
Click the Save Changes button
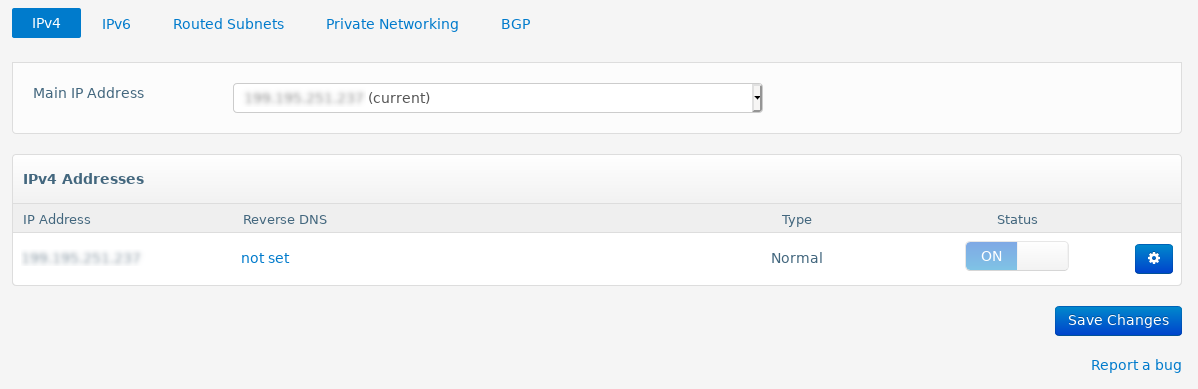1119,320
